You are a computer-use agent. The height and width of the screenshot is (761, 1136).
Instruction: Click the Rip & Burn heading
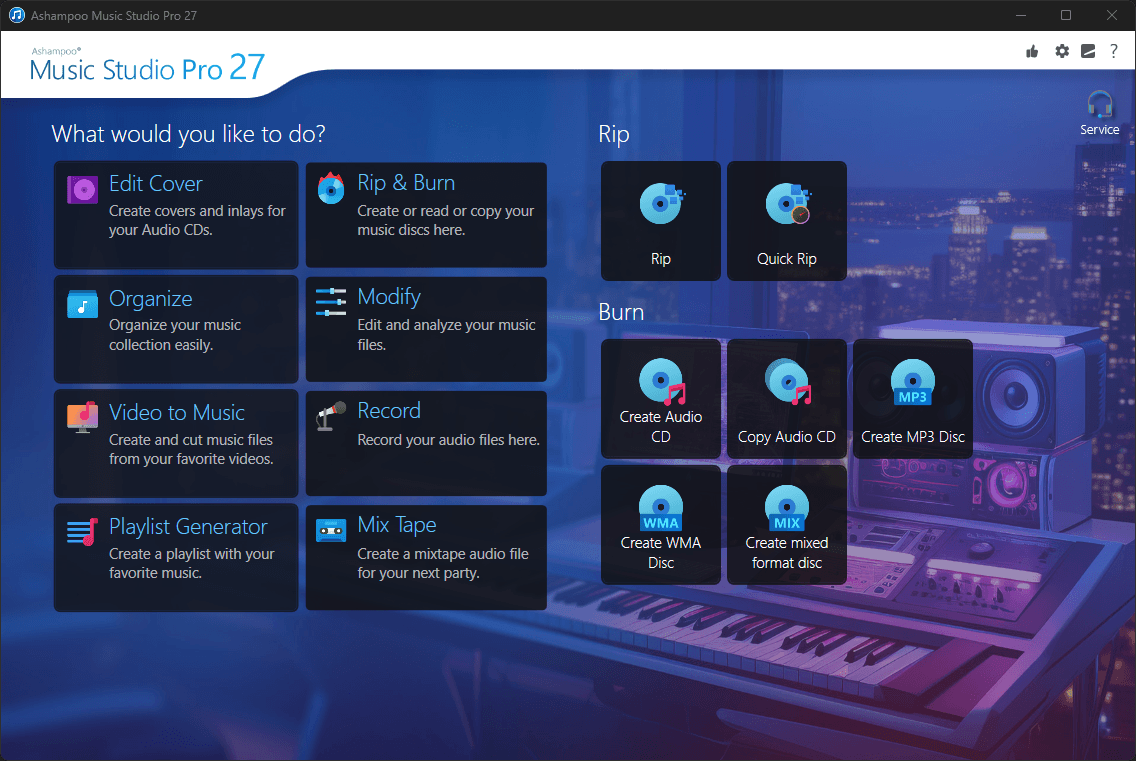[x=406, y=183]
